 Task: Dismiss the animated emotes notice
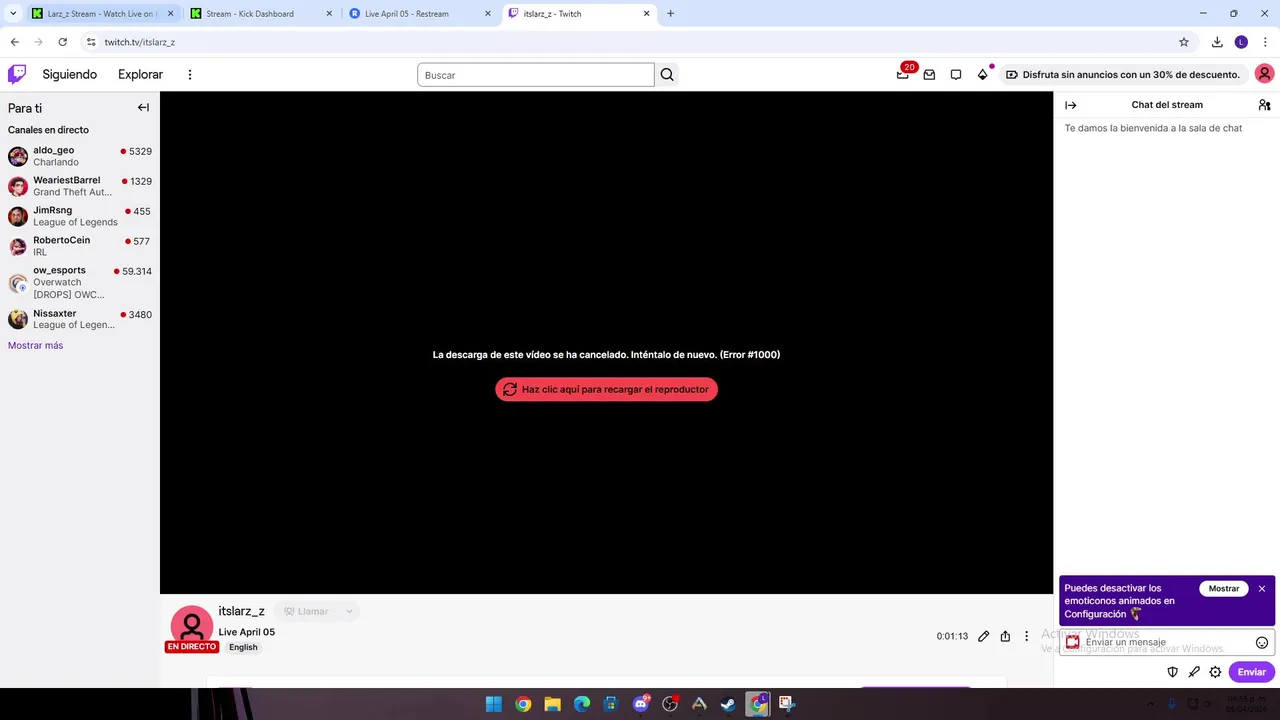point(1262,589)
